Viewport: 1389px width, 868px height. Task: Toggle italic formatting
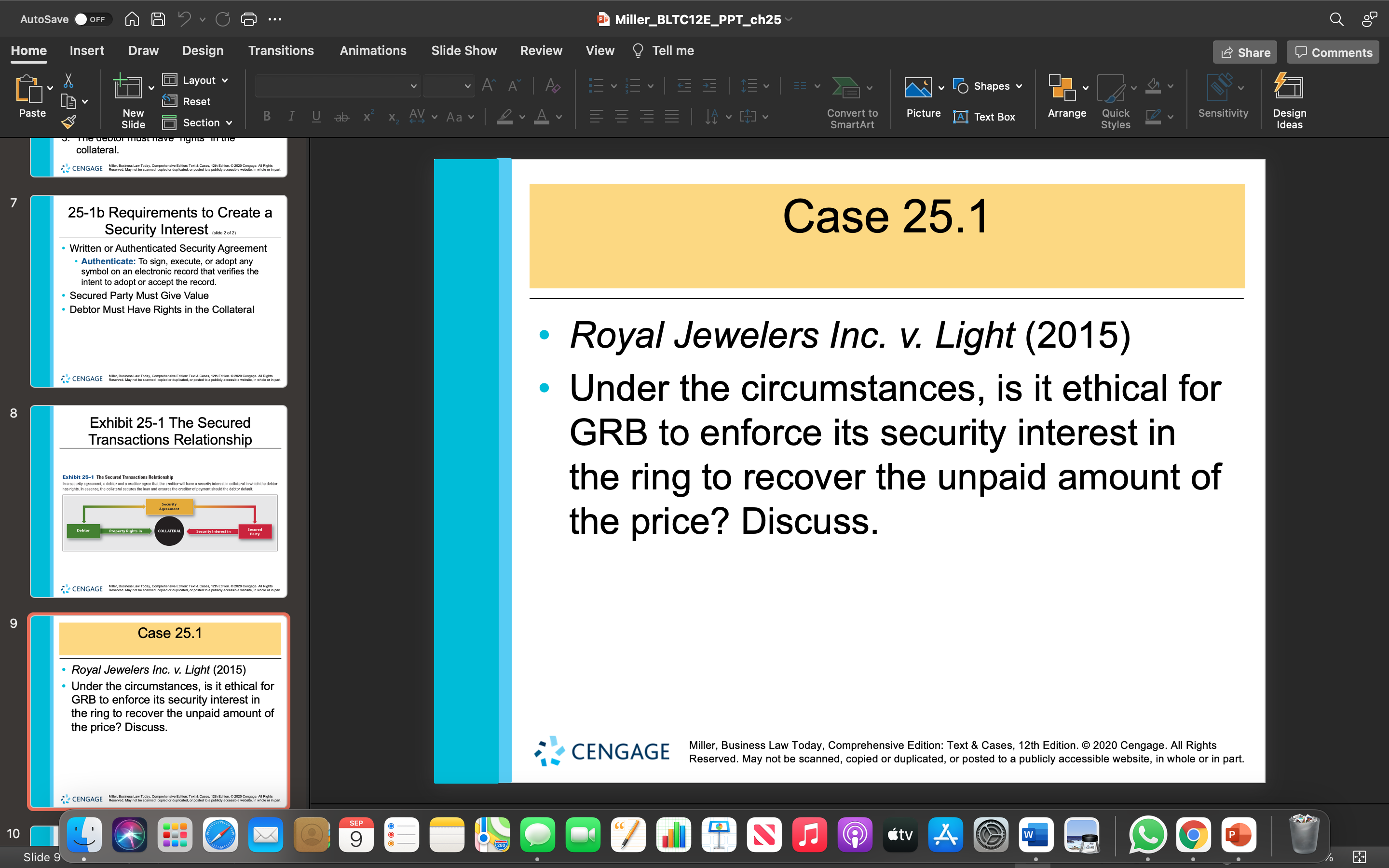click(292, 117)
